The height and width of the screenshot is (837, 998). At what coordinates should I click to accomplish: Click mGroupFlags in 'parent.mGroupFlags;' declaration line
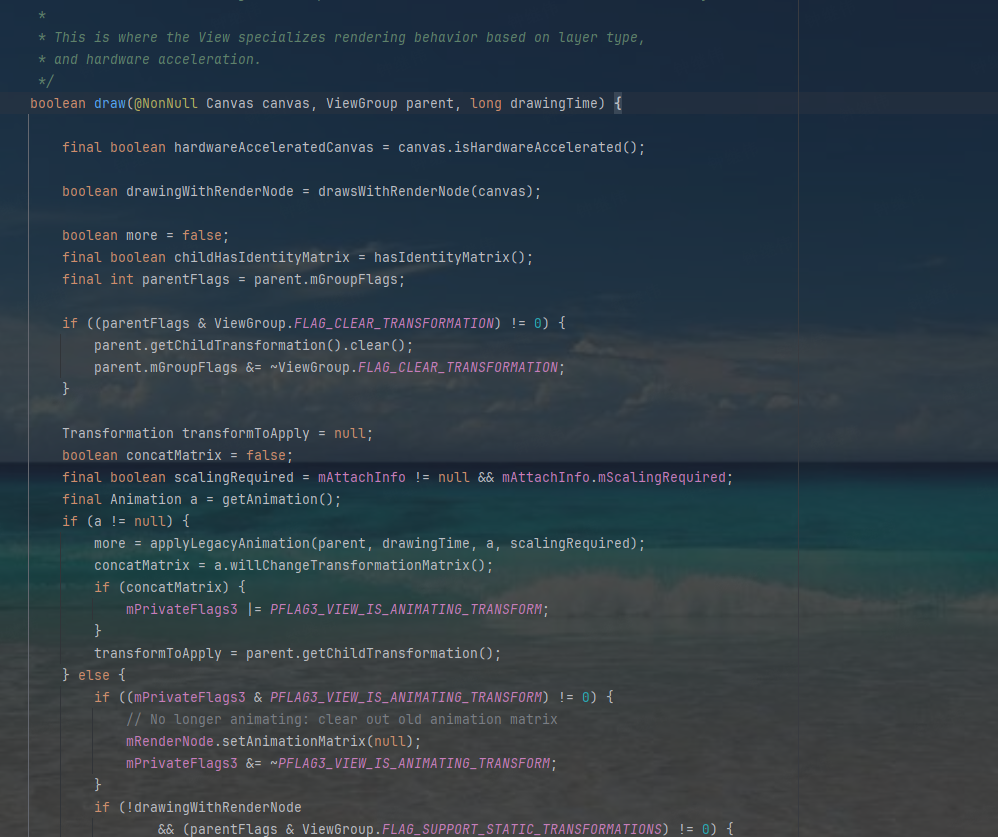pyautogui.click(x=353, y=279)
